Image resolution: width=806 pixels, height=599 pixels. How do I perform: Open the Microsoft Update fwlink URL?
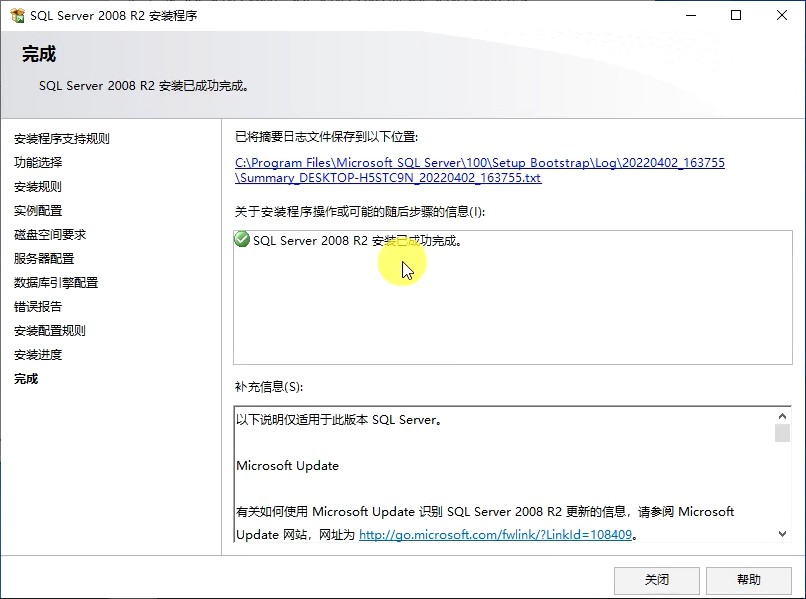[495, 535]
